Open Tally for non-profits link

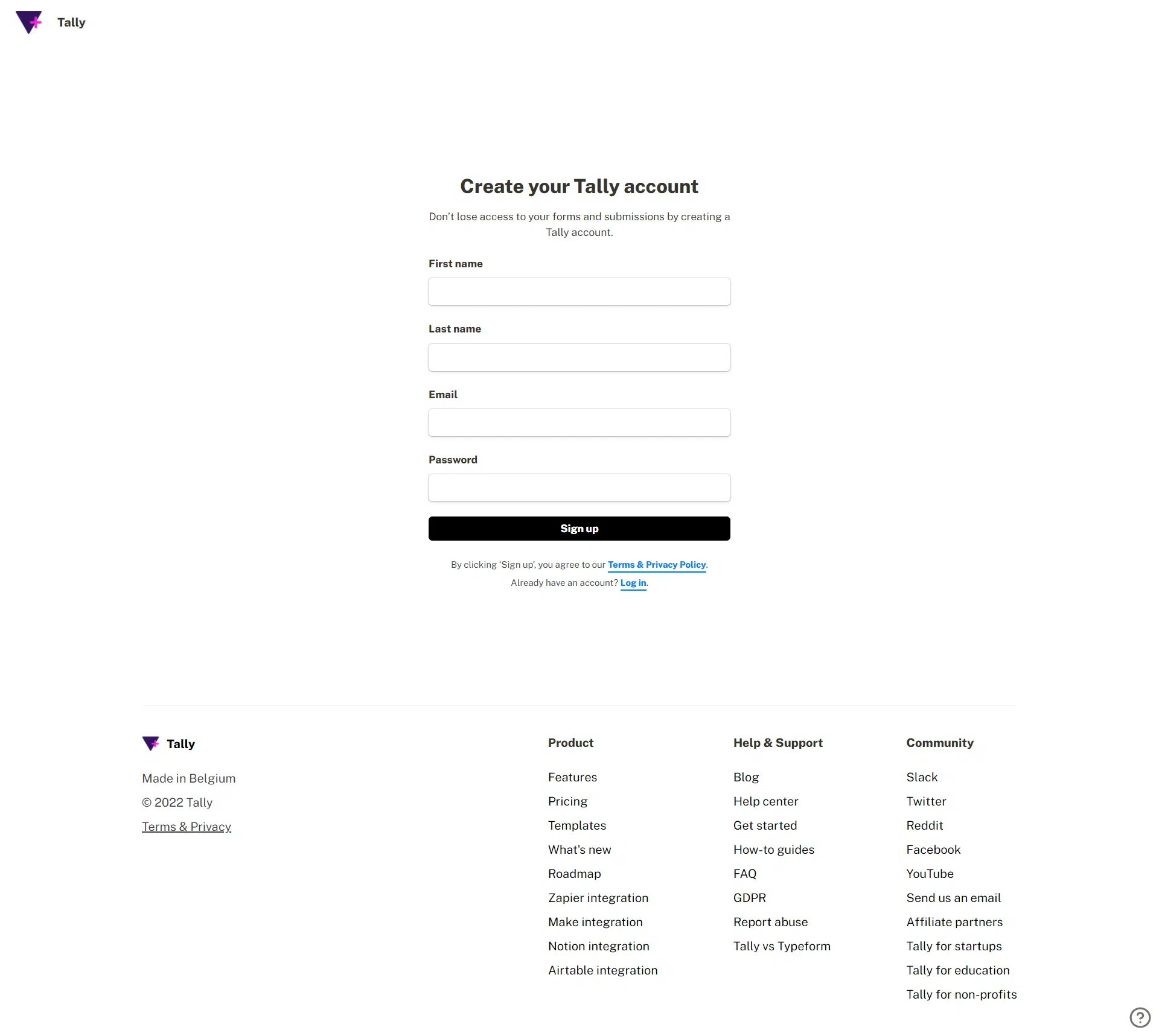coord(962,994)
